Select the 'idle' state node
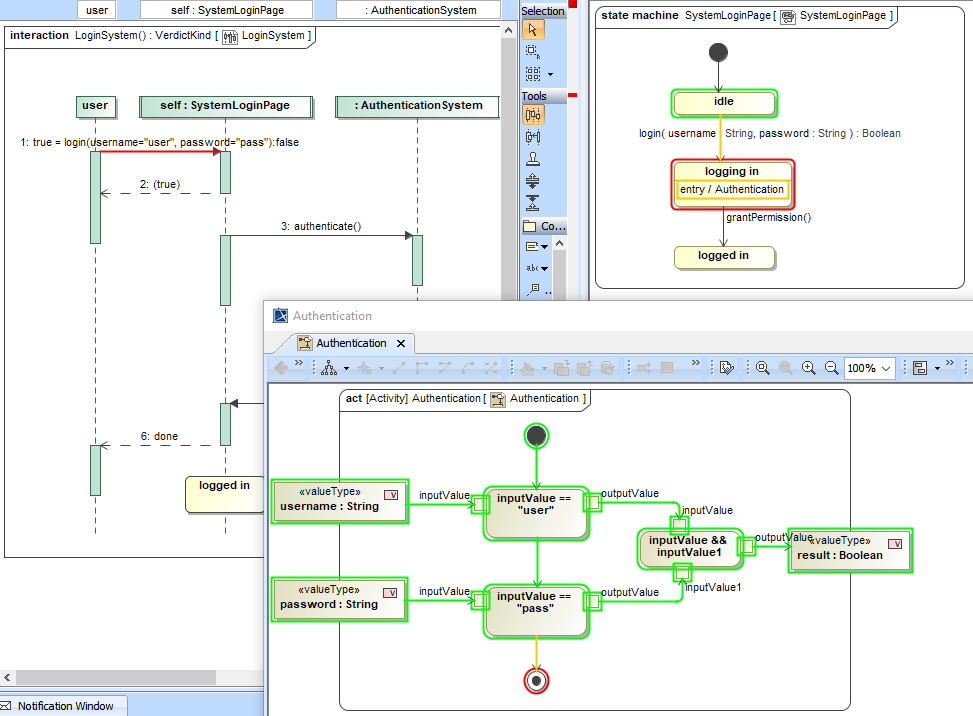This screenshot has height=716, width=973. (724, 103)
